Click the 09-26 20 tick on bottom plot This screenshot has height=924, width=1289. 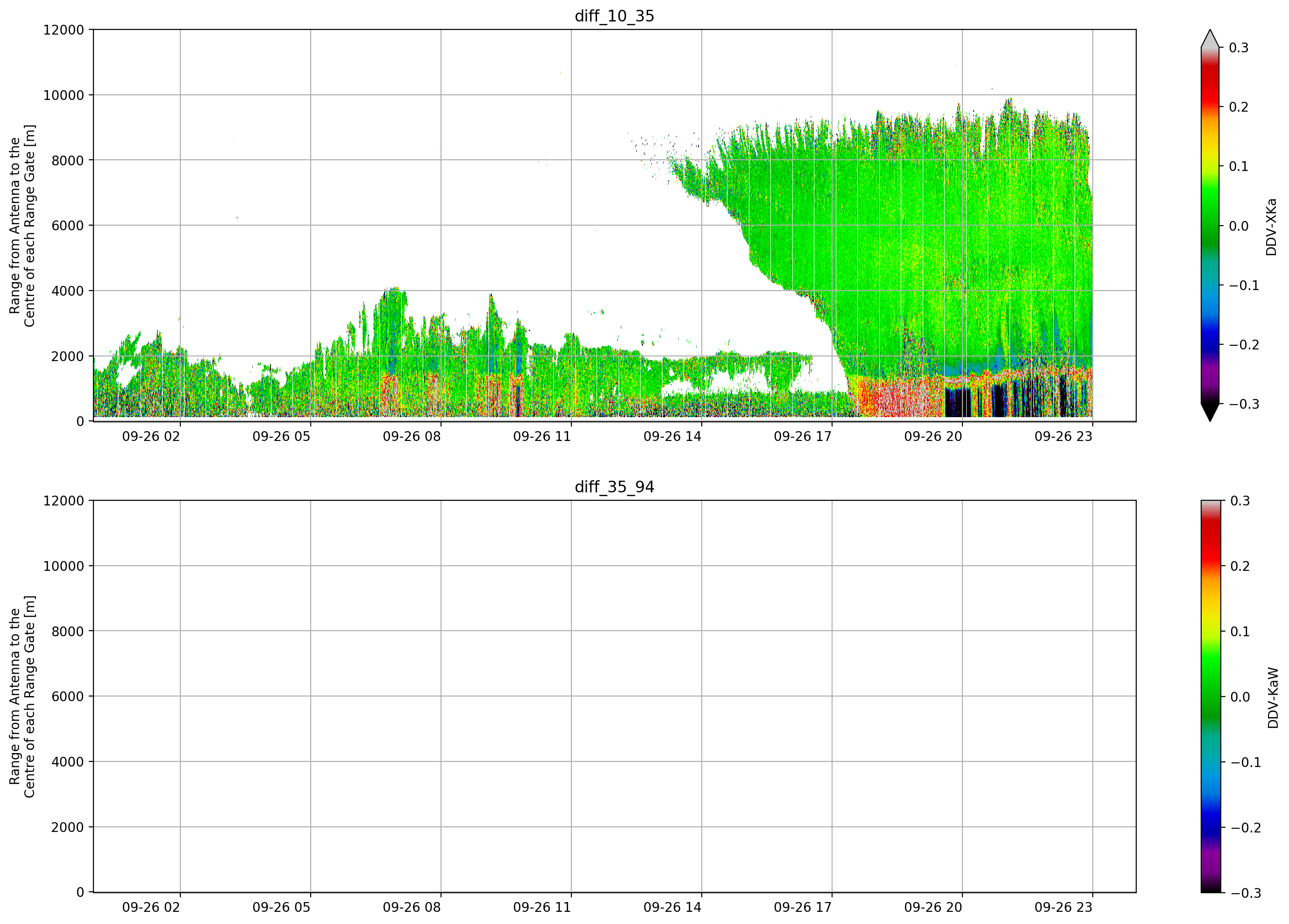click(x=933, y=908)
